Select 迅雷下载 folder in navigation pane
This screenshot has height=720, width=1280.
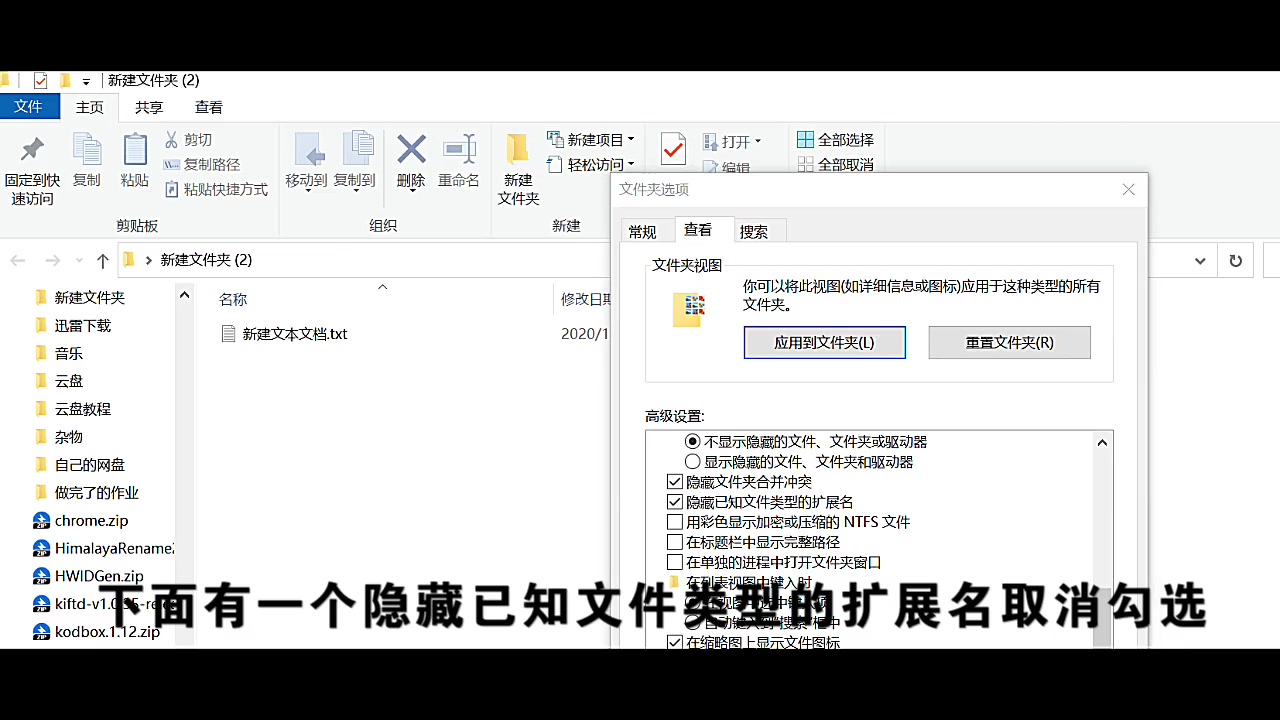tap(83, 325)
